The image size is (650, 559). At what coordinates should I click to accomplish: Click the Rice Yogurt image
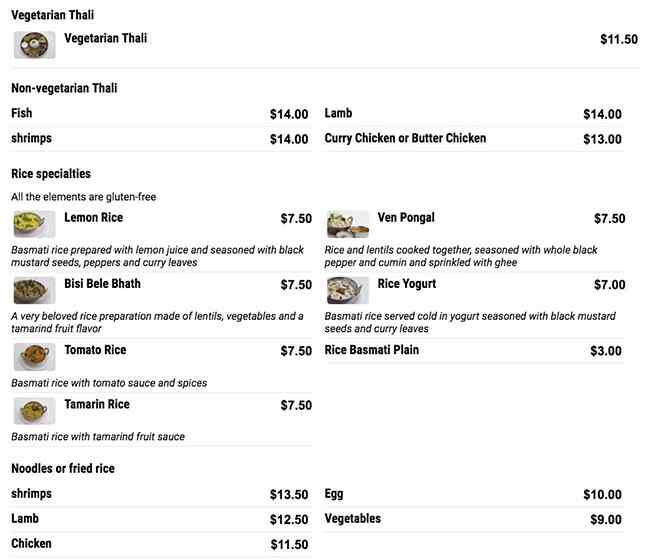pyautogui.click(x=347, y=290)
